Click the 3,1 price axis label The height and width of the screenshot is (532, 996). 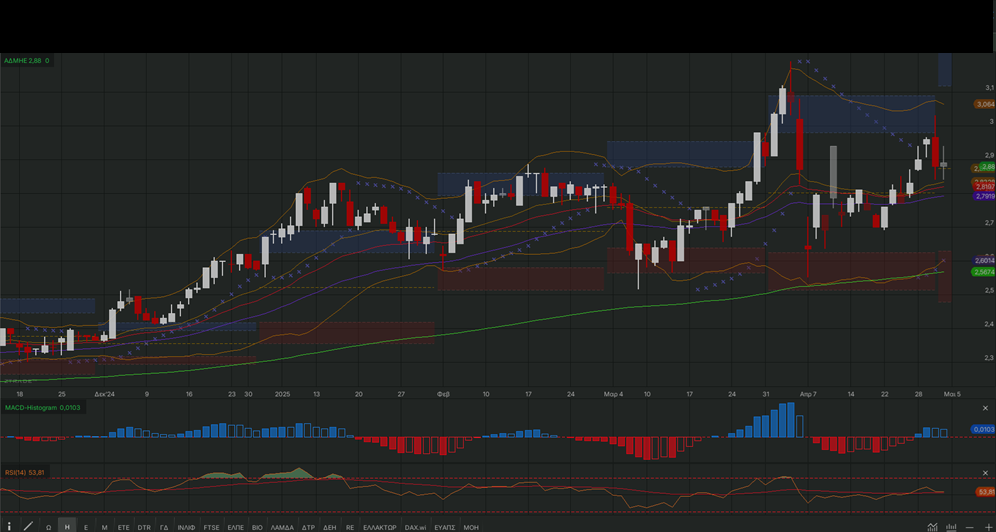tap(990, 87)
